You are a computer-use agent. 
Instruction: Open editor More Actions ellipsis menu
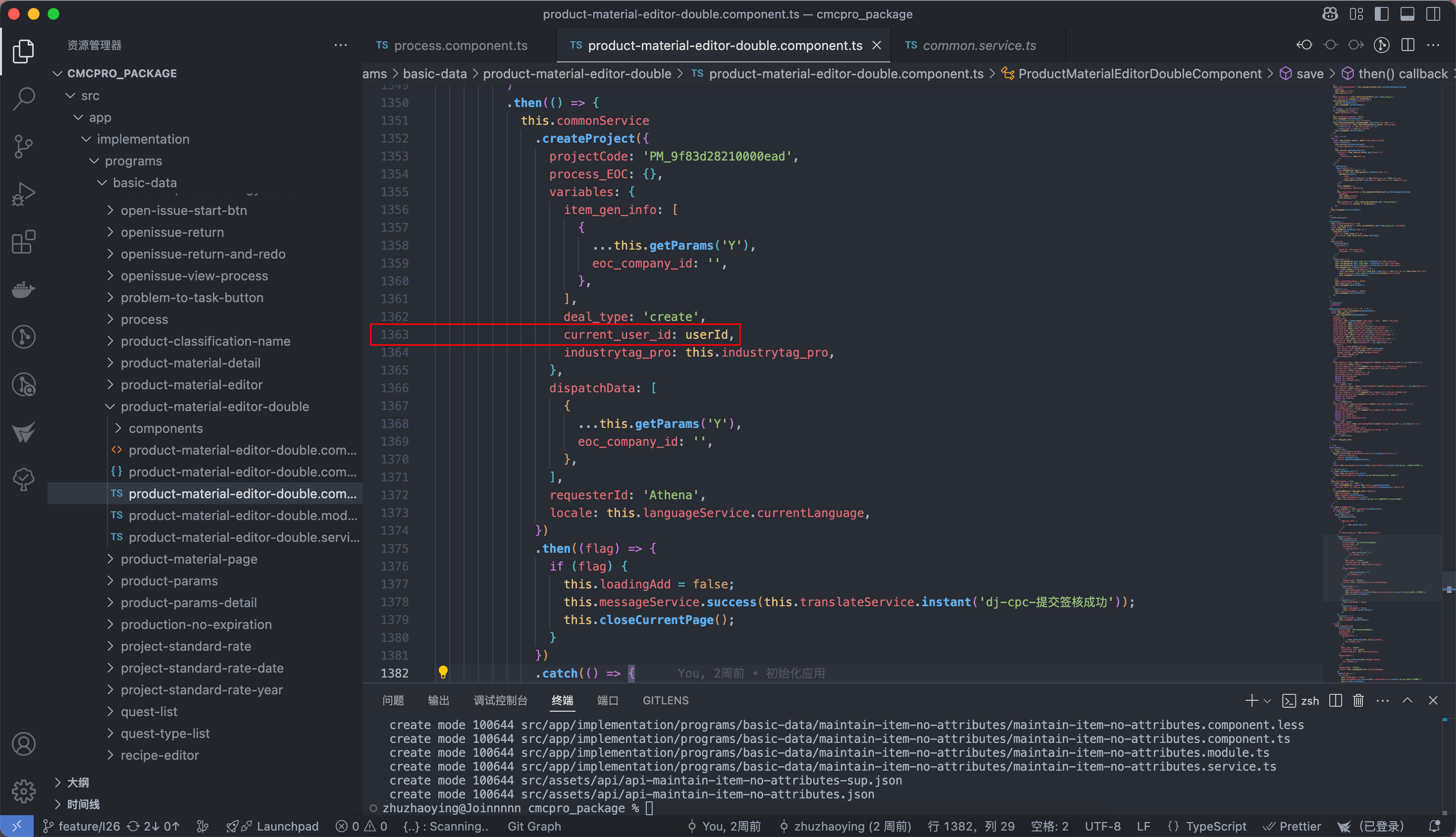(1434, 45)
